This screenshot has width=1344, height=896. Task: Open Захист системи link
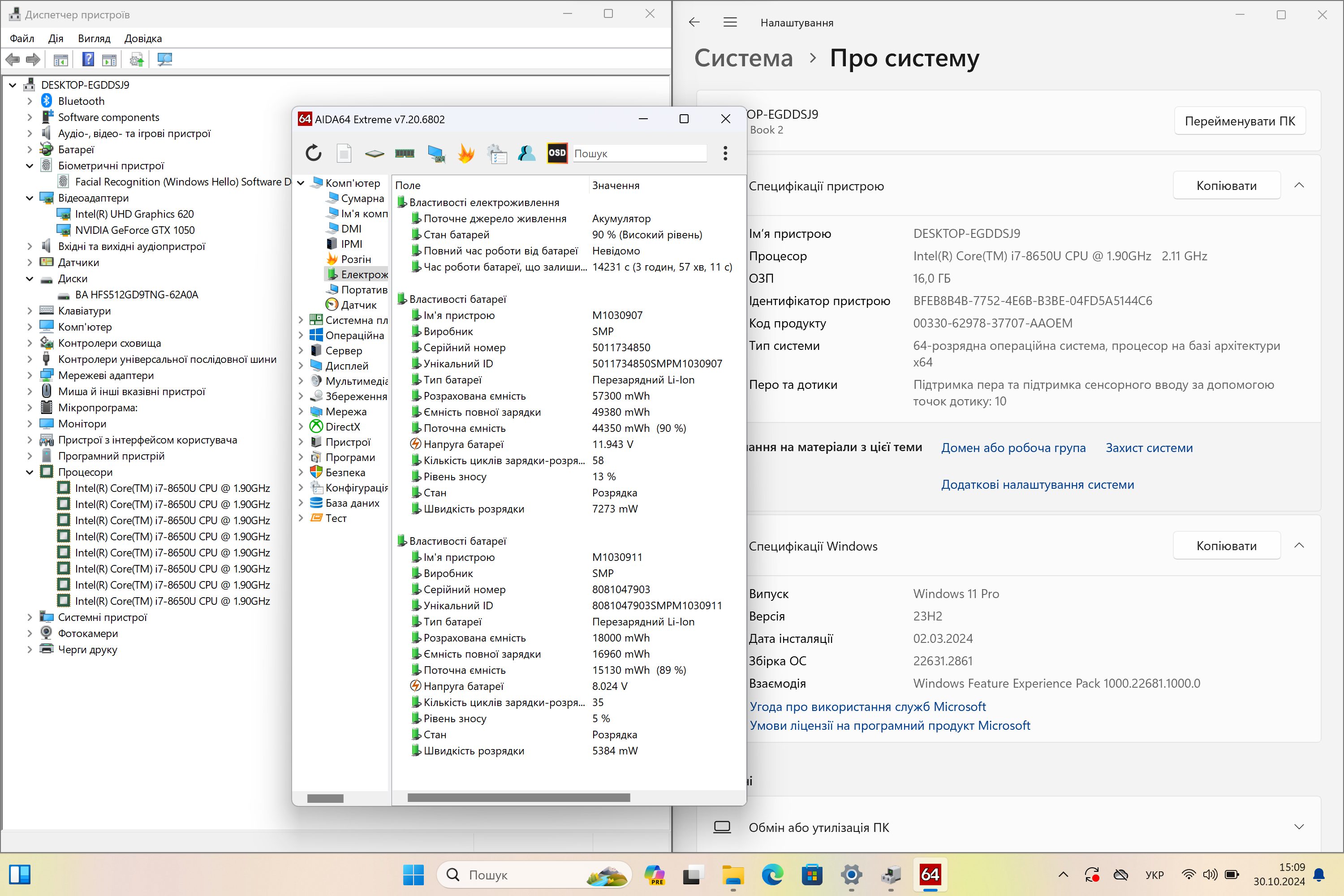pyautogui.click(x=1149, y=448)
